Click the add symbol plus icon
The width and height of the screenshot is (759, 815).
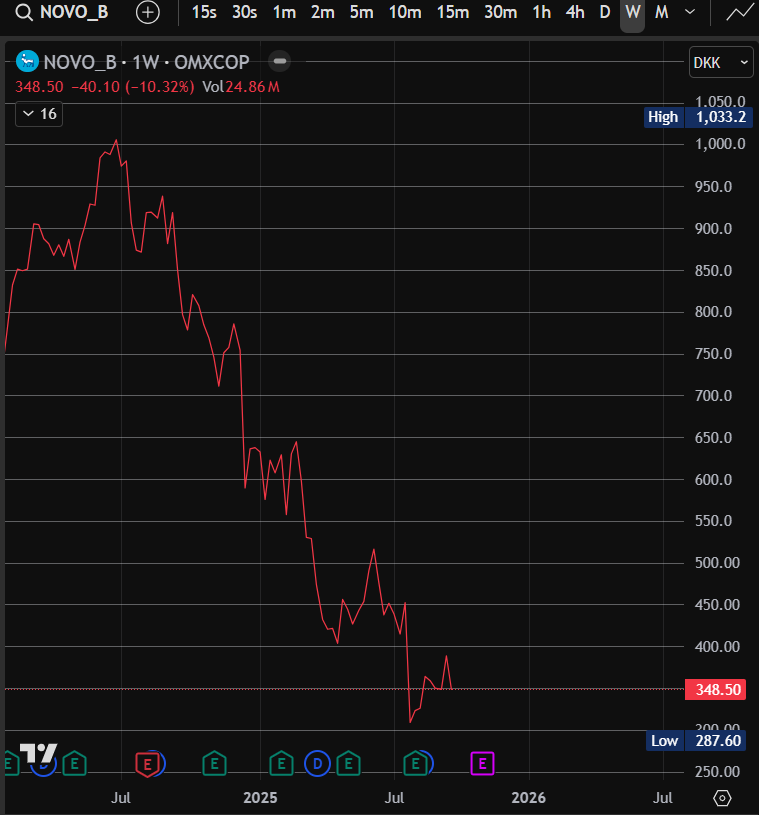pos(148,13)
